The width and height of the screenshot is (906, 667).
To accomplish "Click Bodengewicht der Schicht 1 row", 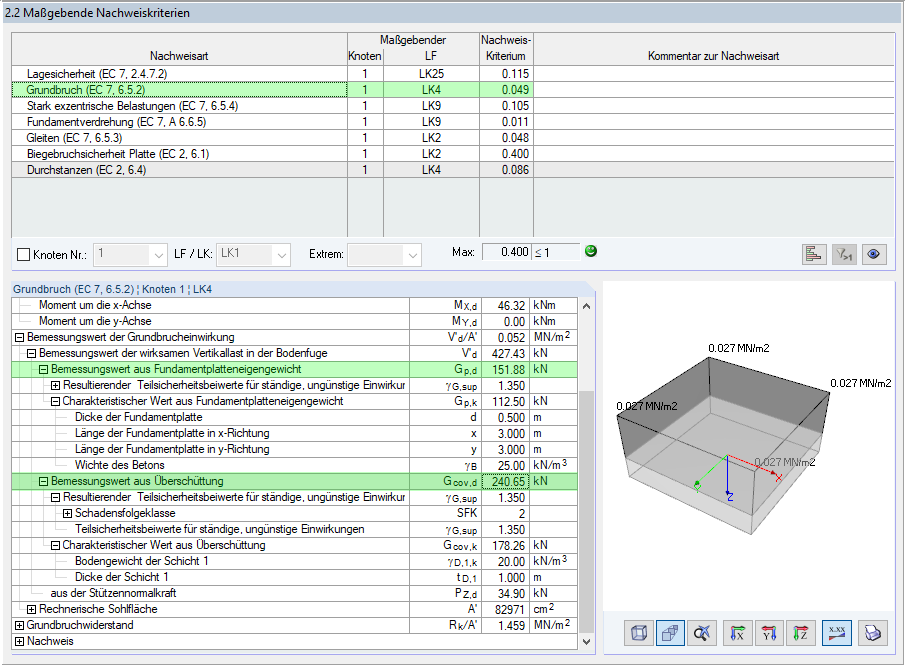I will 294,562.
